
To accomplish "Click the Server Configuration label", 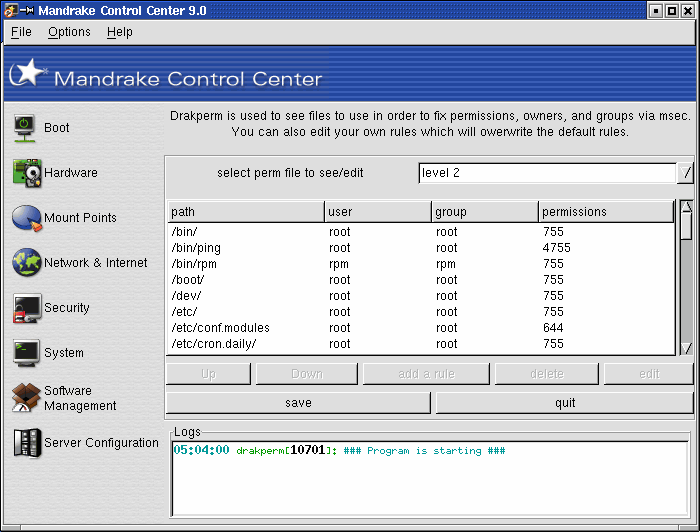I will click(101, 443).
